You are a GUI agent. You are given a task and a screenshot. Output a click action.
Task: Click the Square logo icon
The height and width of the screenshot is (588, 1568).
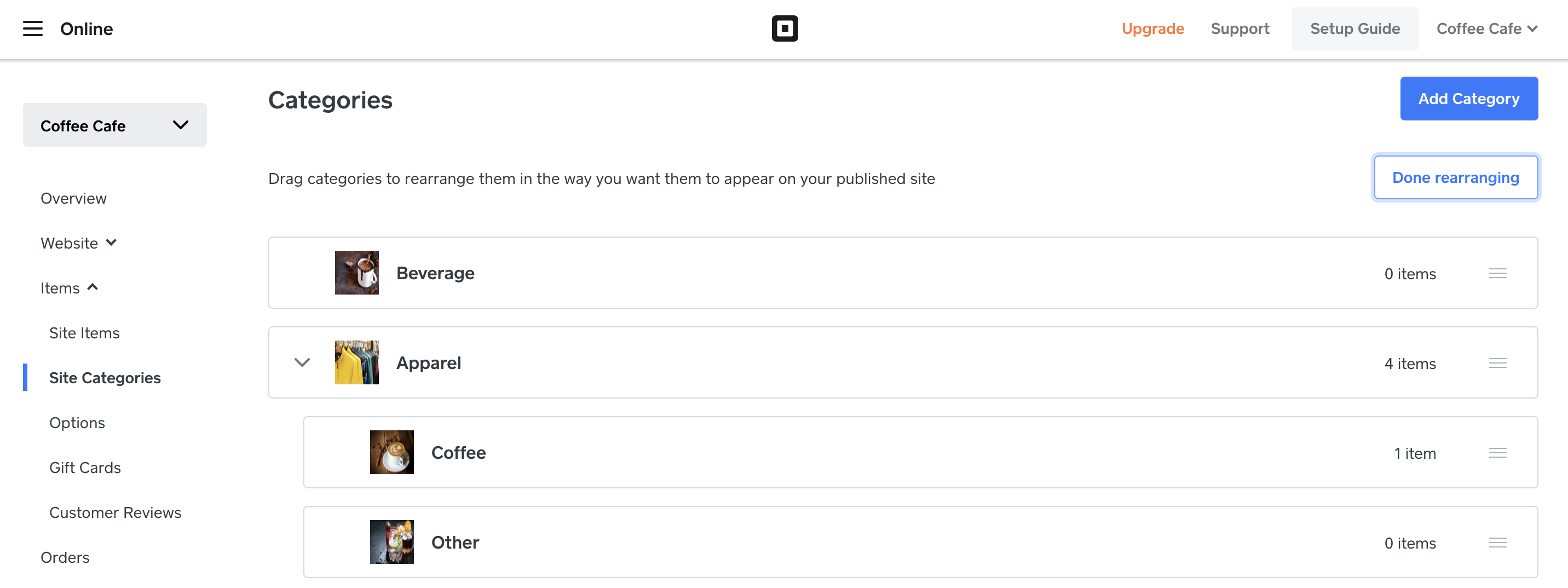pos(785,28)
